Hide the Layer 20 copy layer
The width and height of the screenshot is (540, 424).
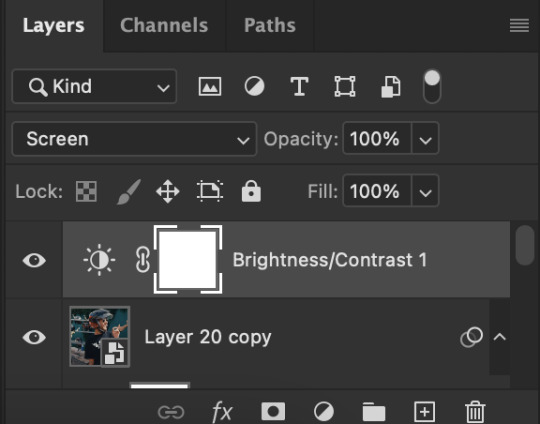pos(34,337)
